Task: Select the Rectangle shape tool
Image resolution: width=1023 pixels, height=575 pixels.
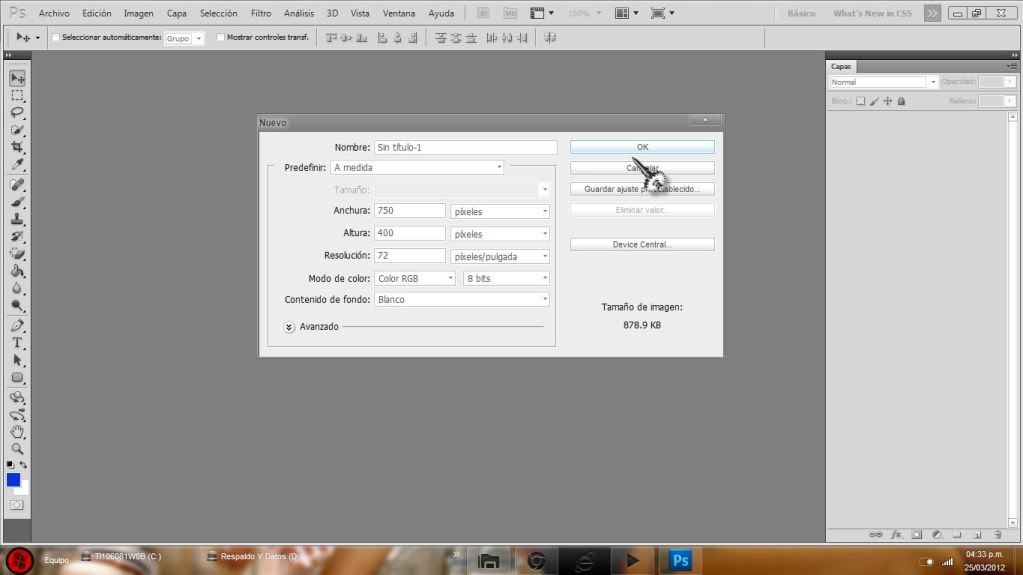Action: 17,377
